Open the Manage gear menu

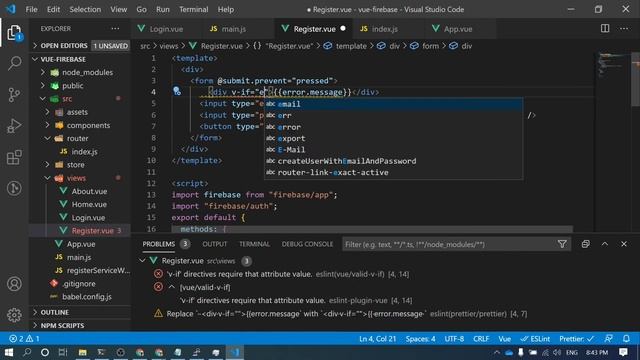tap(14, 315)
